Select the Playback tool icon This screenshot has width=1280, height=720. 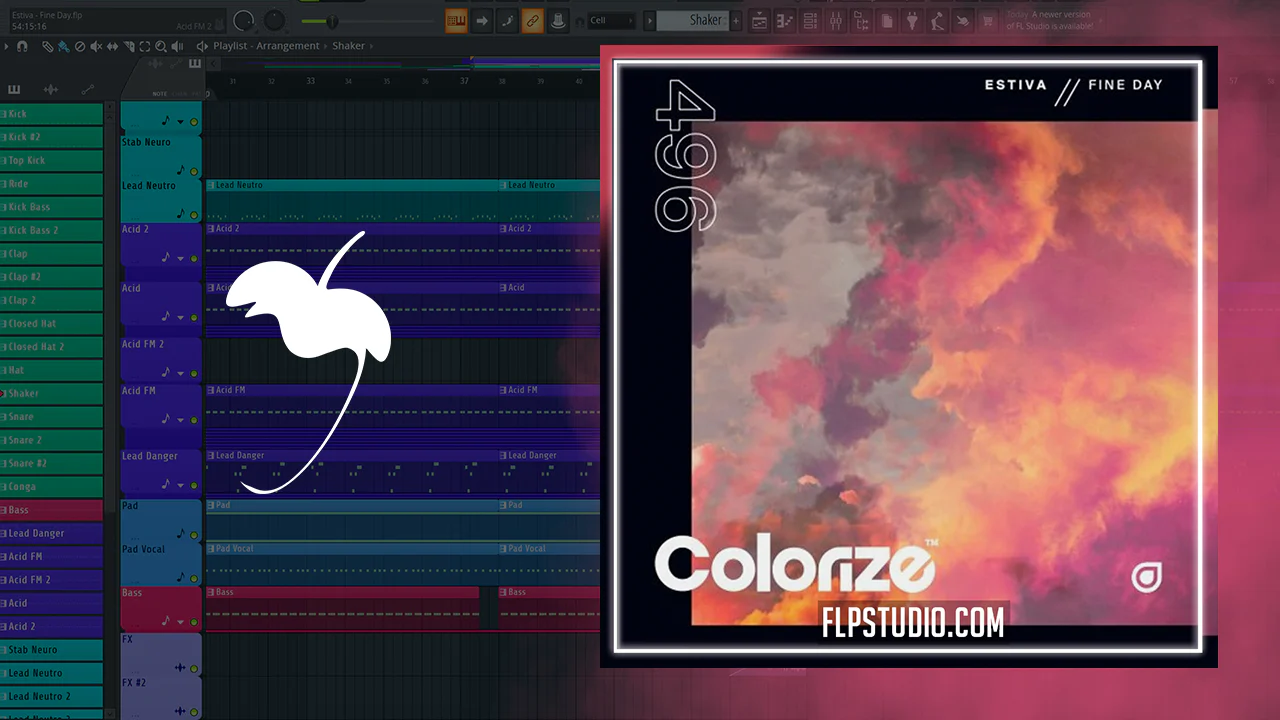coord(177,46)
